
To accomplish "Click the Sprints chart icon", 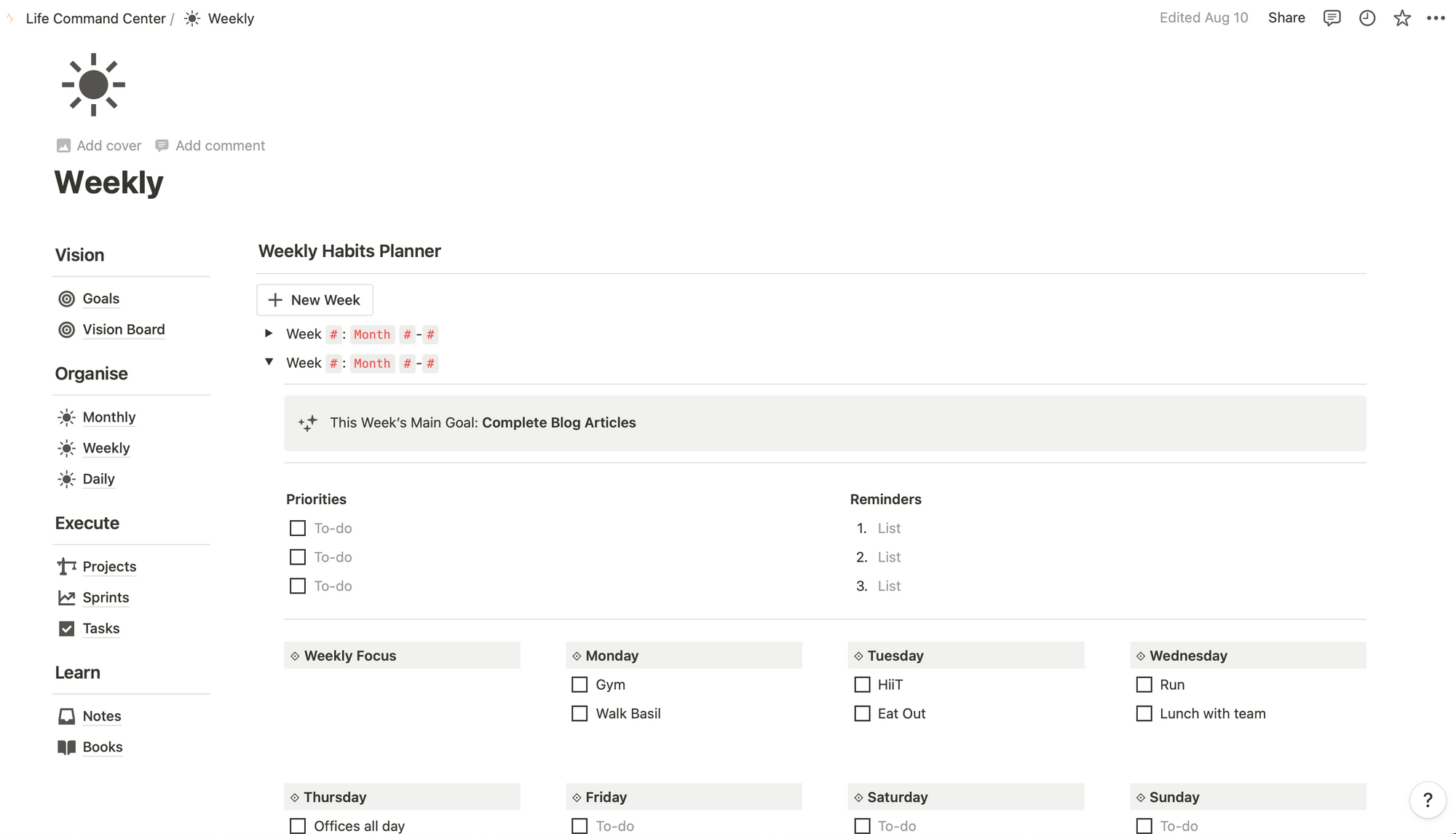I will point(67,597).
